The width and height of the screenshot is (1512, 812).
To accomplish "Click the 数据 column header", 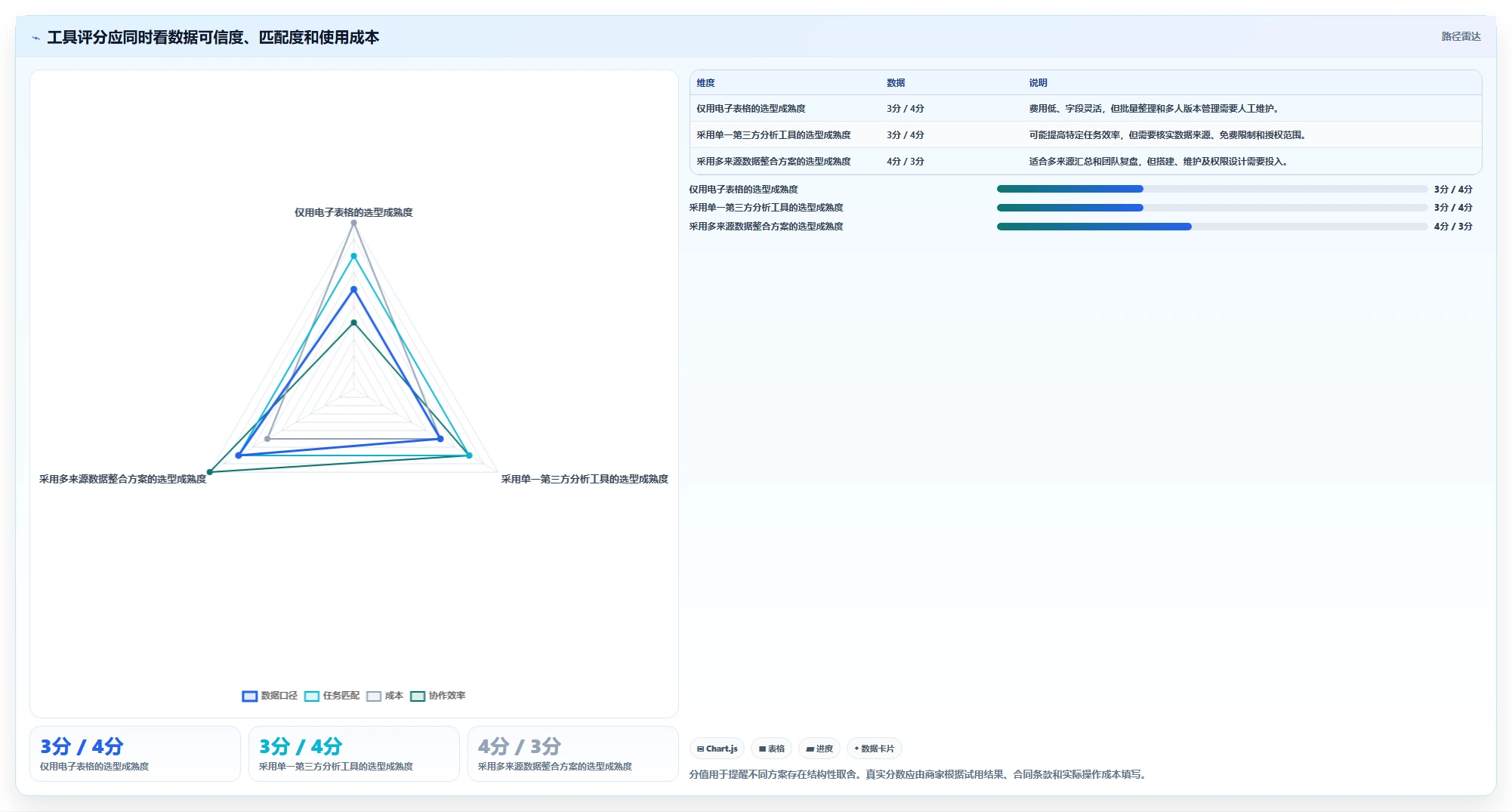I will 896,83.
